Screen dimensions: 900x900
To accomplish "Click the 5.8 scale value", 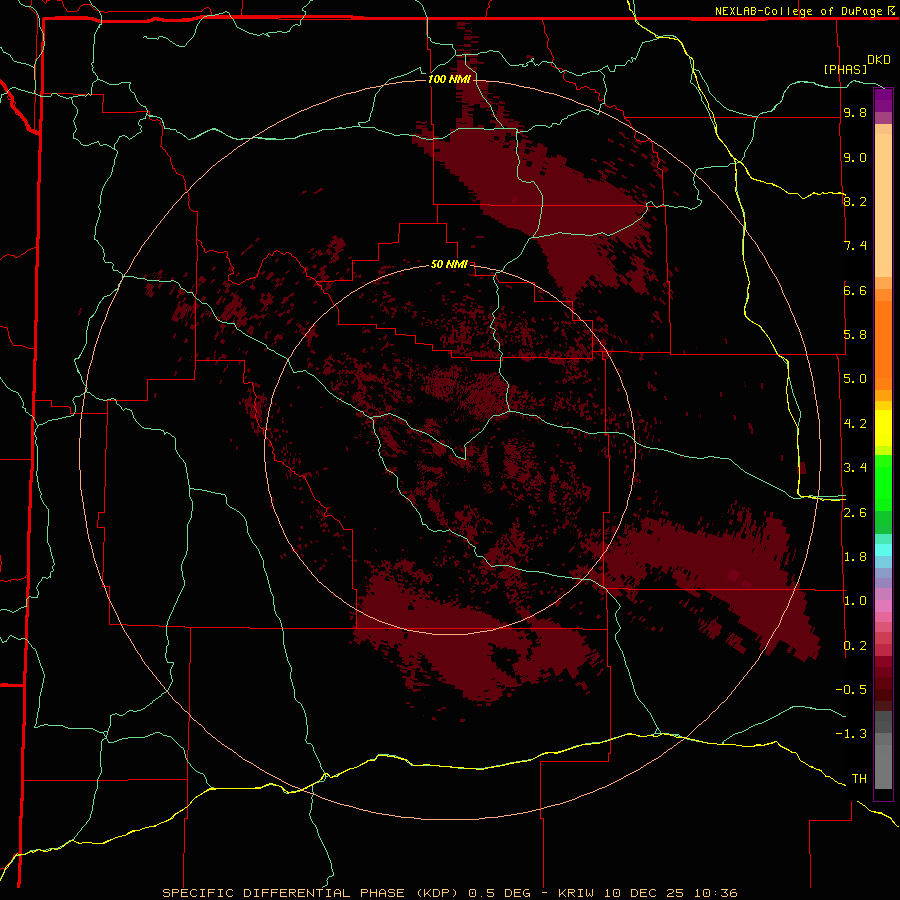I will pos(855,335).
